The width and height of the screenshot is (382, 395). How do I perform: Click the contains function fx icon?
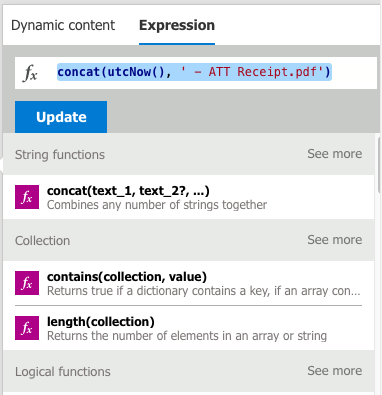[27, 283]
